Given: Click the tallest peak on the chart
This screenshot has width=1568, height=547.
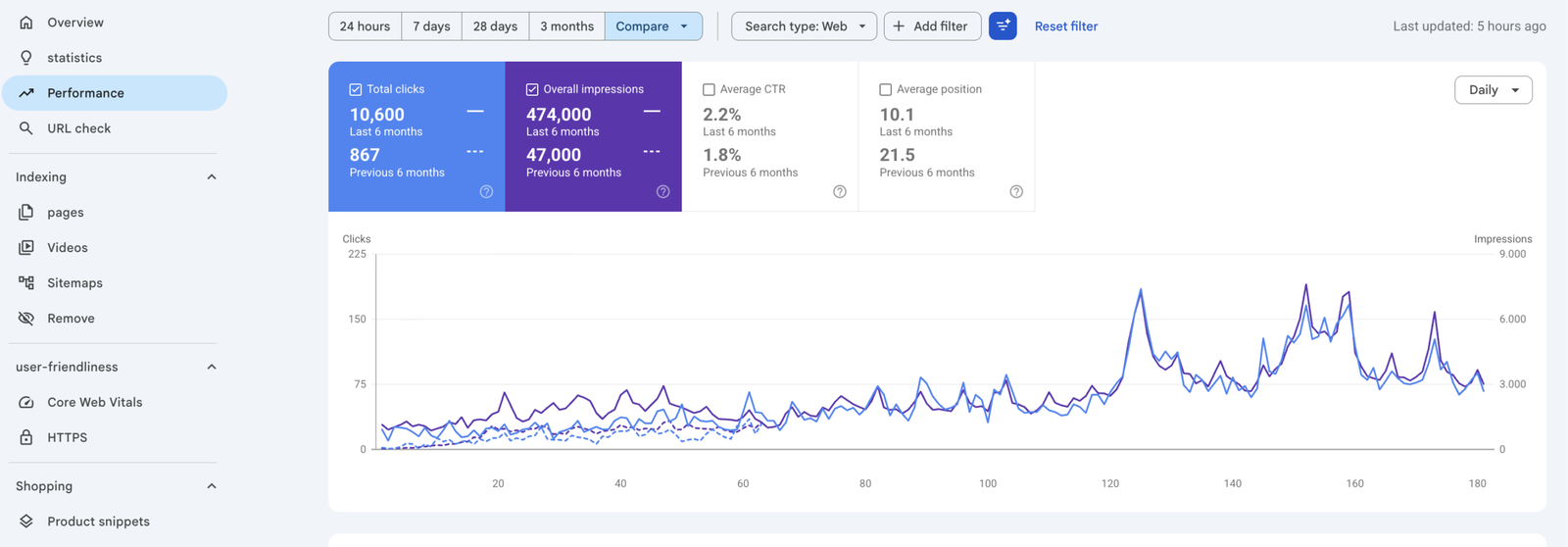Looking at the screenshot, I should [x=1306, y=285].
